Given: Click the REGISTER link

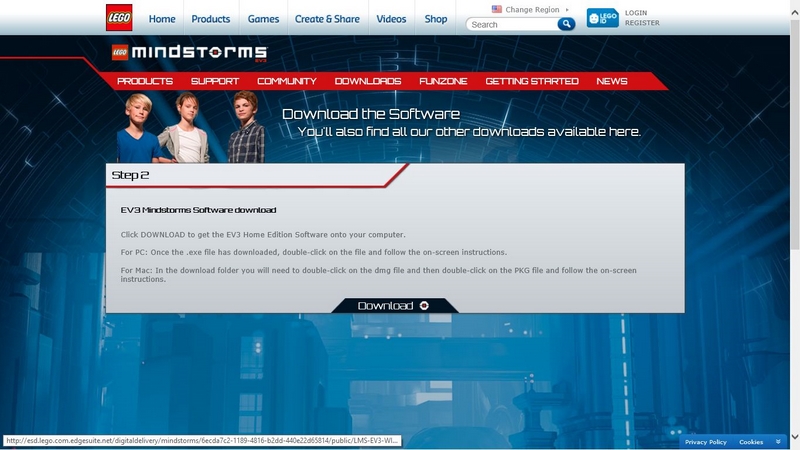Looking at the screenshot, I should tap(642, 23).
